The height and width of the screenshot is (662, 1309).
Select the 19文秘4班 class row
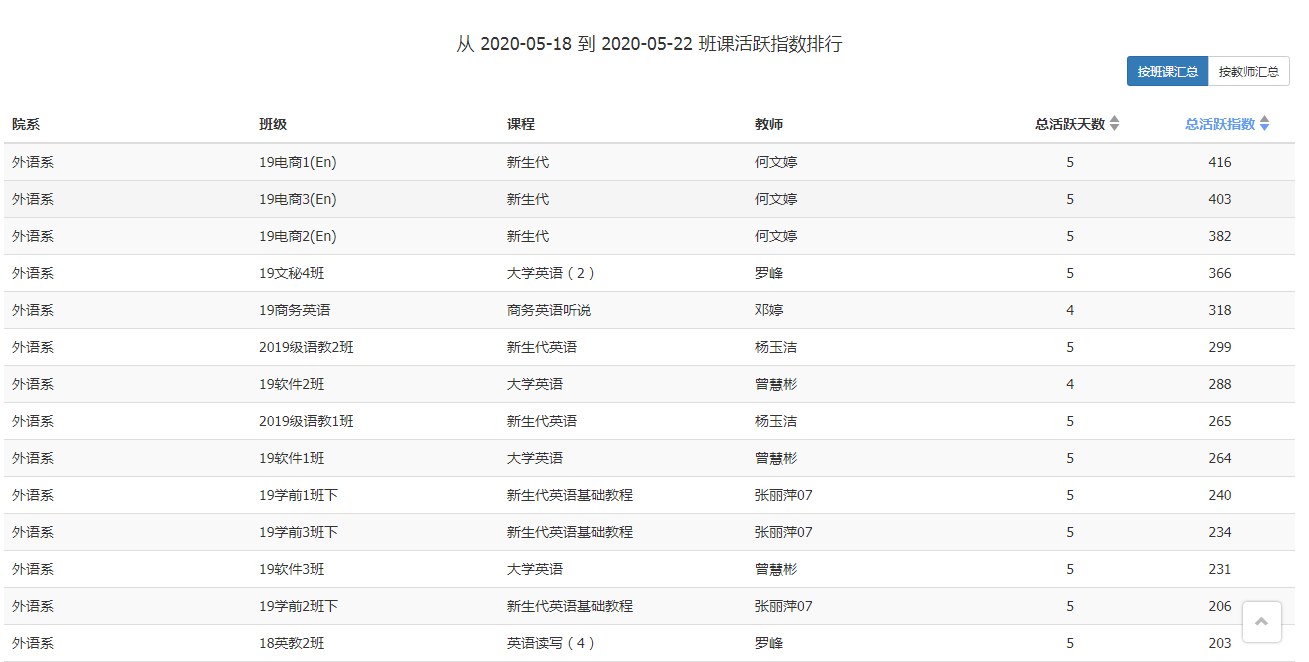point(649,273)
